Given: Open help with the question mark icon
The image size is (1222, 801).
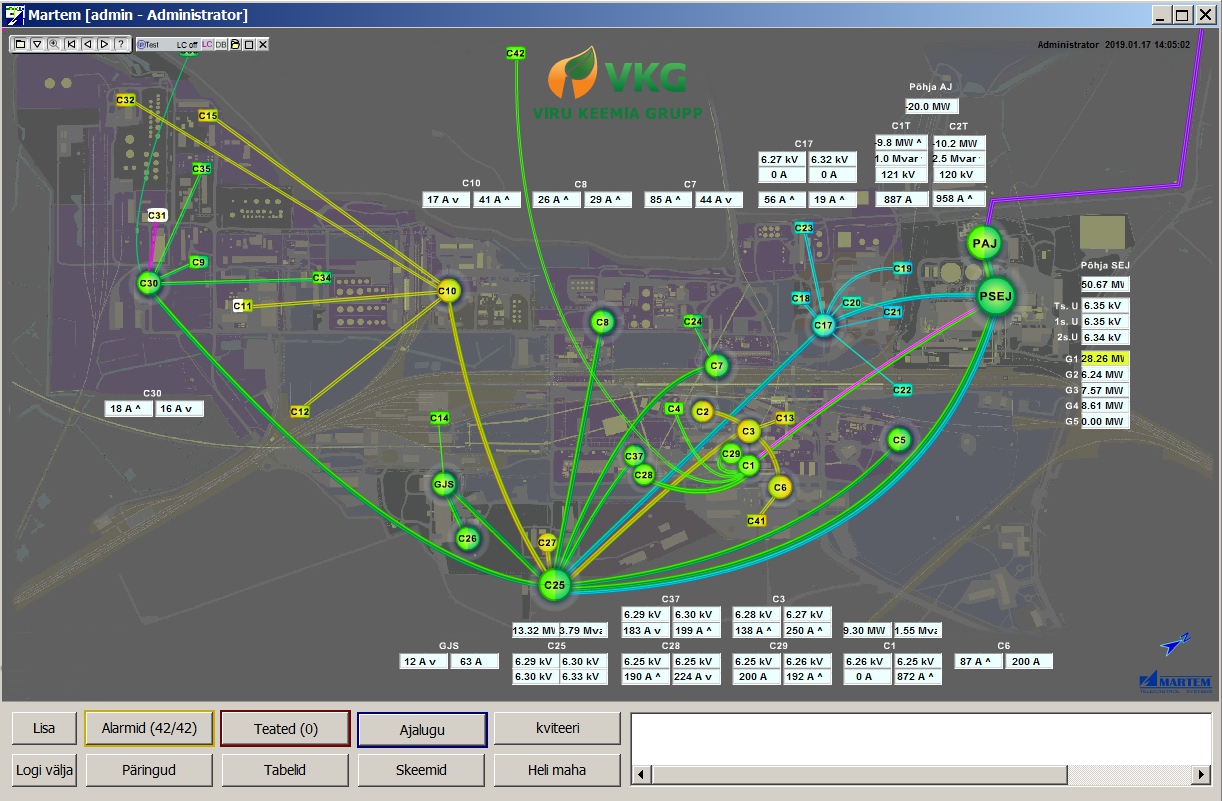Looking at the screenshot, I should pyautogui.click(x=120, y=44).
